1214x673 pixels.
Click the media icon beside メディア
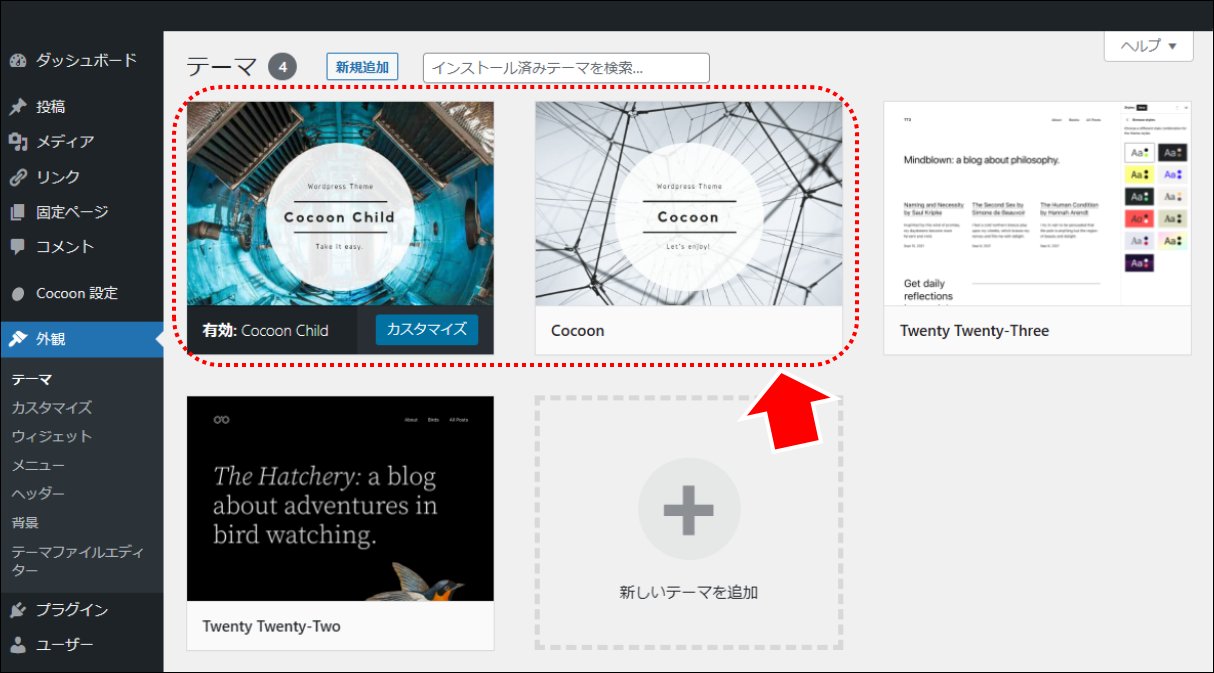click(x=18, y=142)
